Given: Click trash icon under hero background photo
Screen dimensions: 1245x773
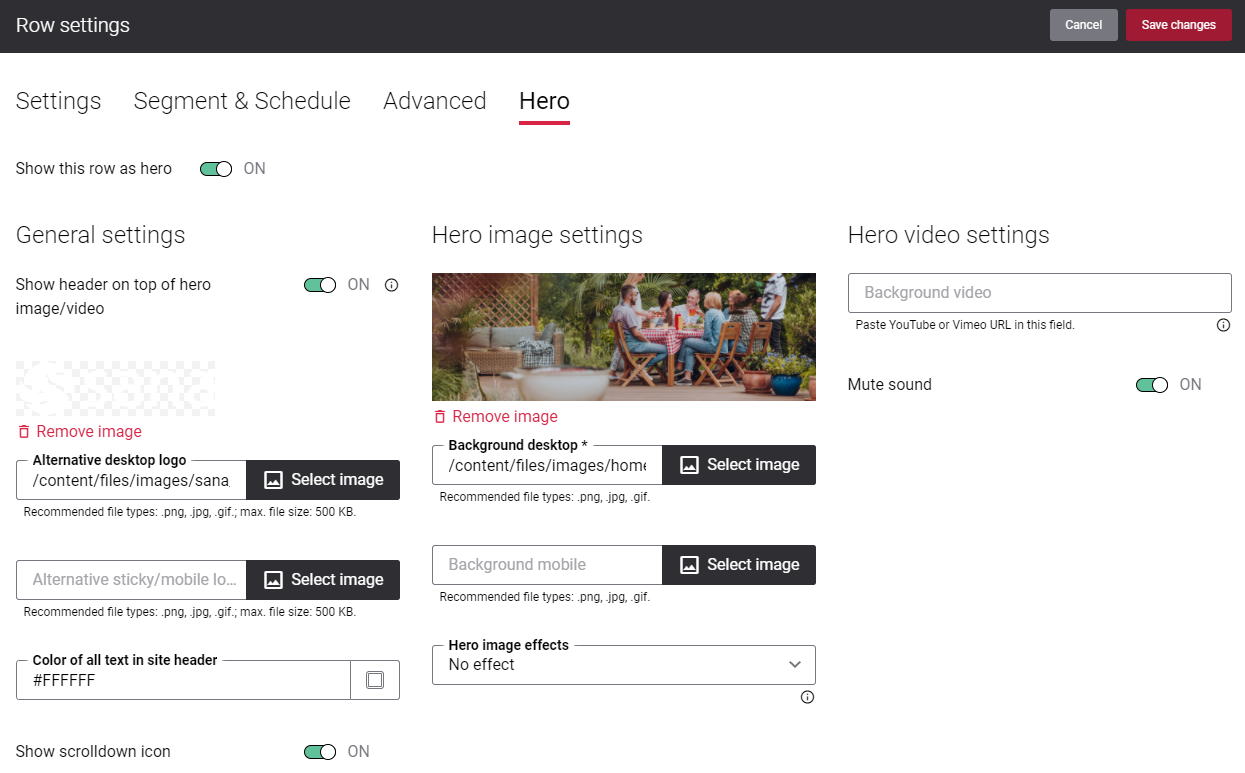Looking at the screenshot, I should [440, 417].
